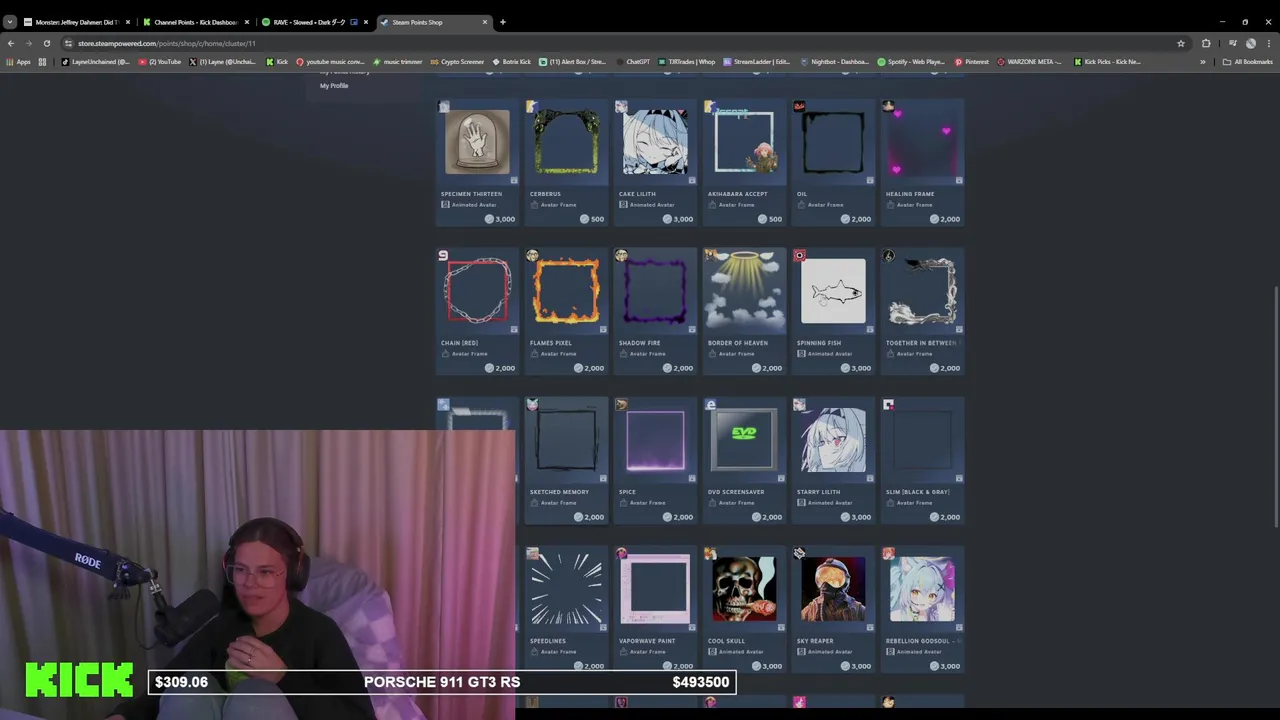This screenshot has height=720, width=1280.
Task: Open the Starry Lilith animated avatar
Action: pyautogui.click(x=833, y=461)
